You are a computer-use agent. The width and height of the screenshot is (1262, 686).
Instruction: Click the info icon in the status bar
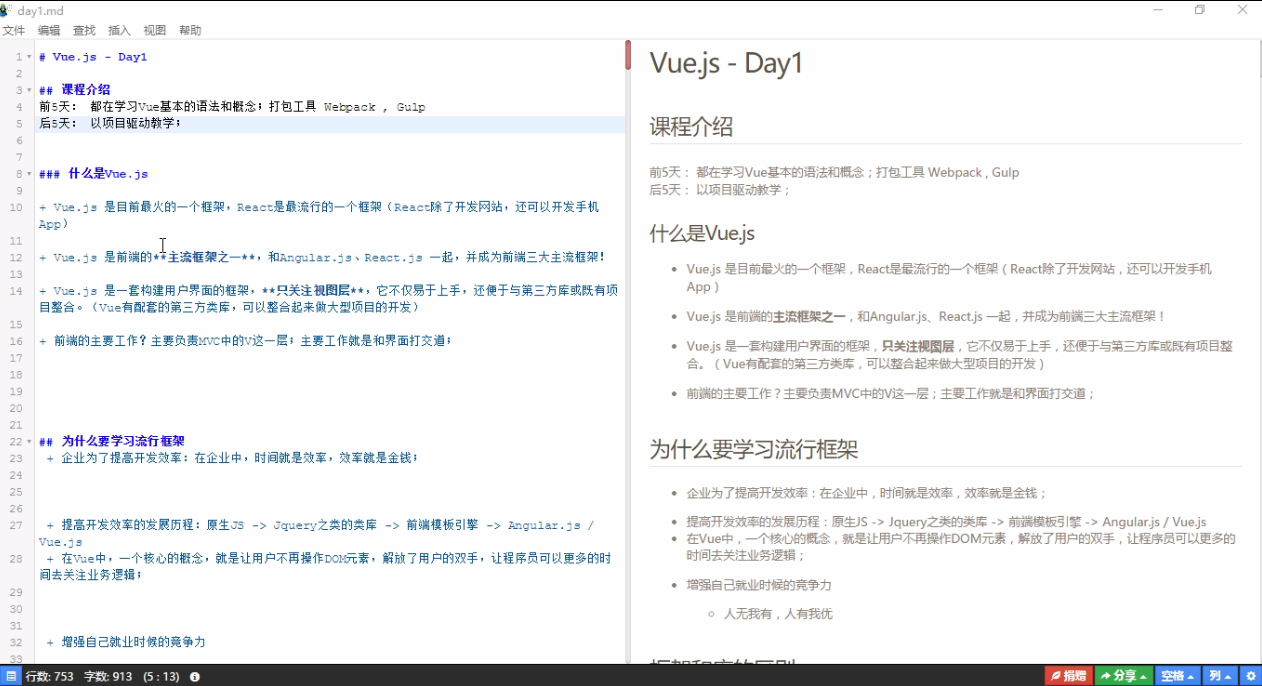194,675
